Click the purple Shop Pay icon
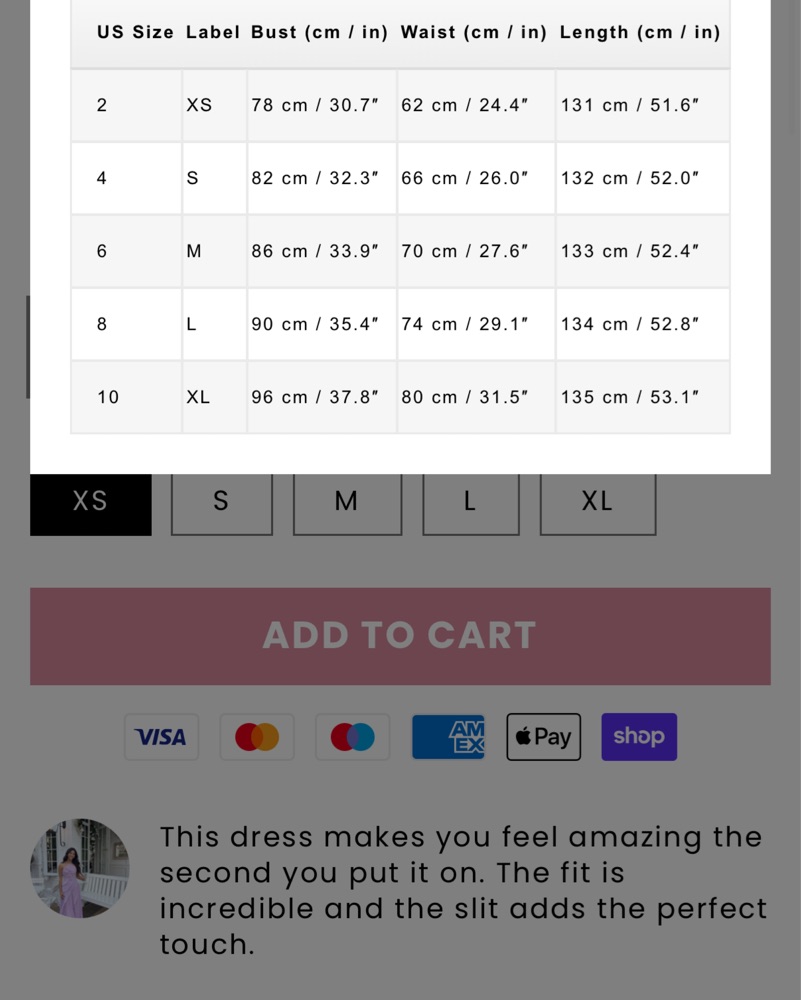The width and height of the screenshot is (801, 1000). tap(639, 737)
